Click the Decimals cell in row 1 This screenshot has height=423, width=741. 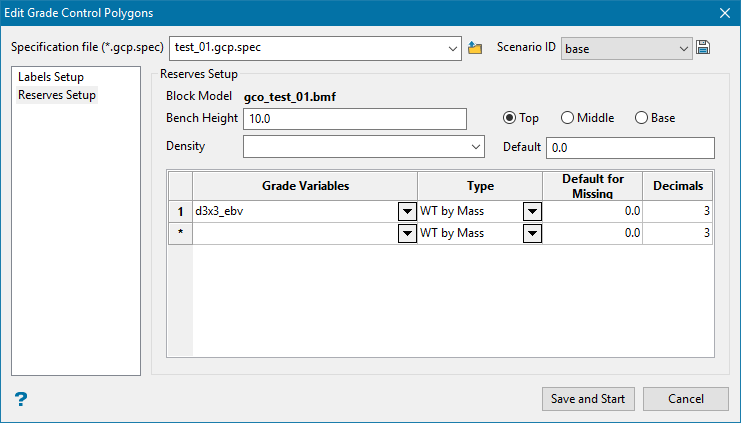coord(678,211)
